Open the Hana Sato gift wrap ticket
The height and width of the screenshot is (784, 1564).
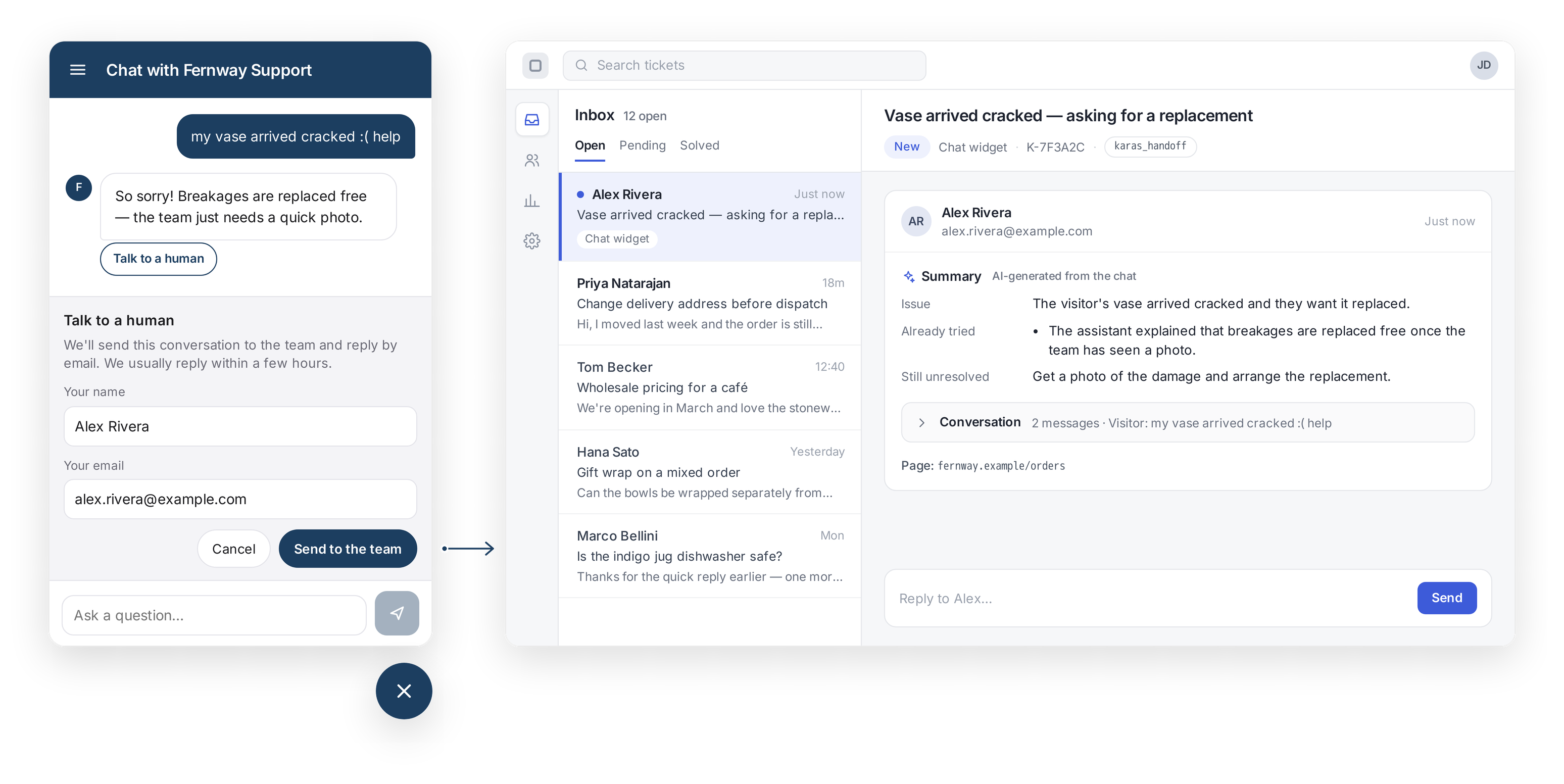(x=710, y=472)
